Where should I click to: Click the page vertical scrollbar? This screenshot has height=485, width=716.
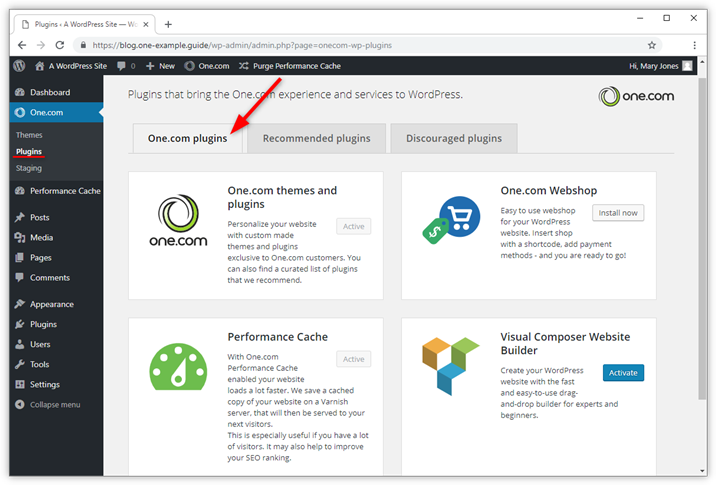point(702,239)
